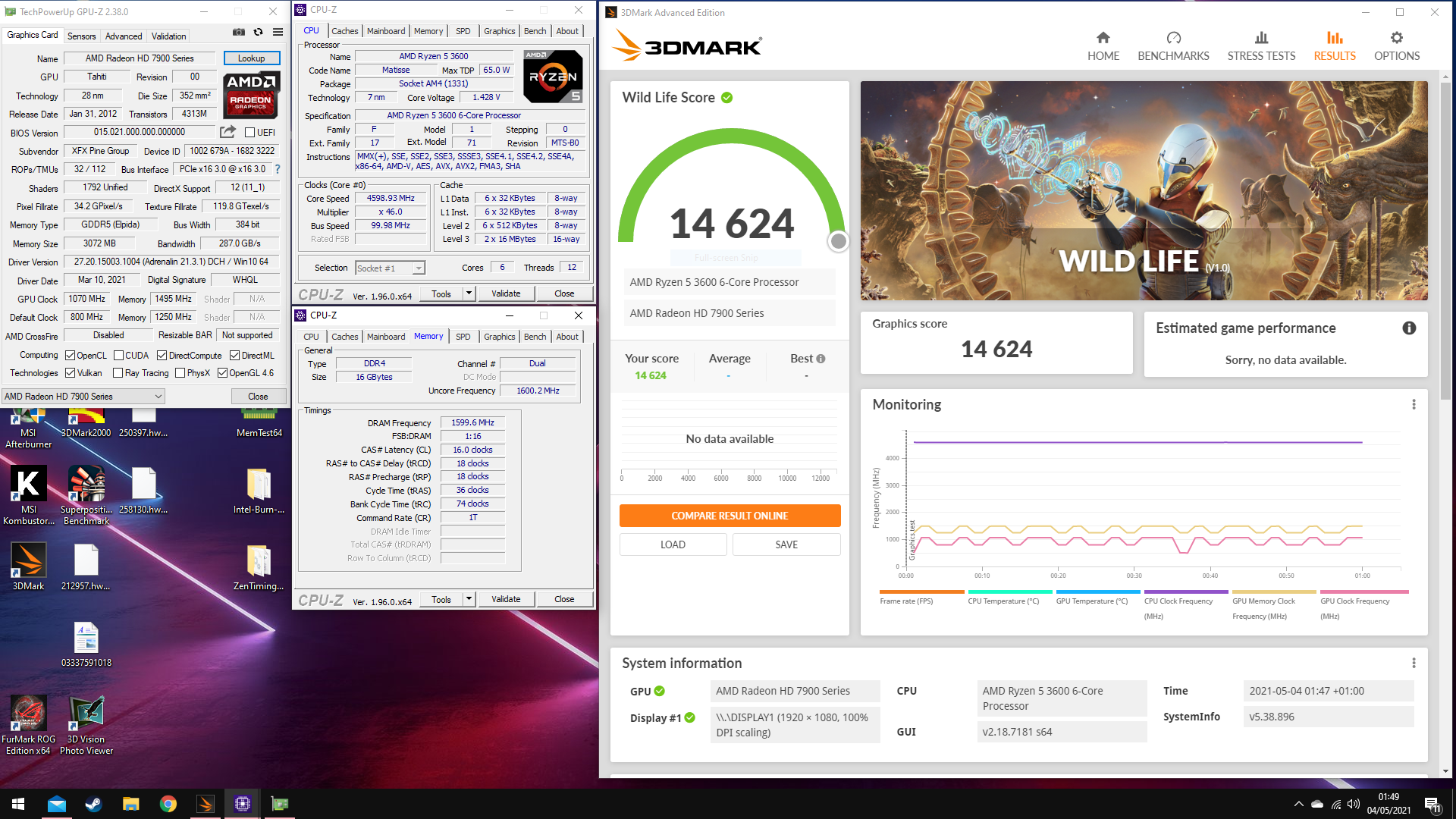Click the BIOS export share icon in GPU-Z
The width and height of the screenshot is (1456, 819).
click(x=227, y=132)
